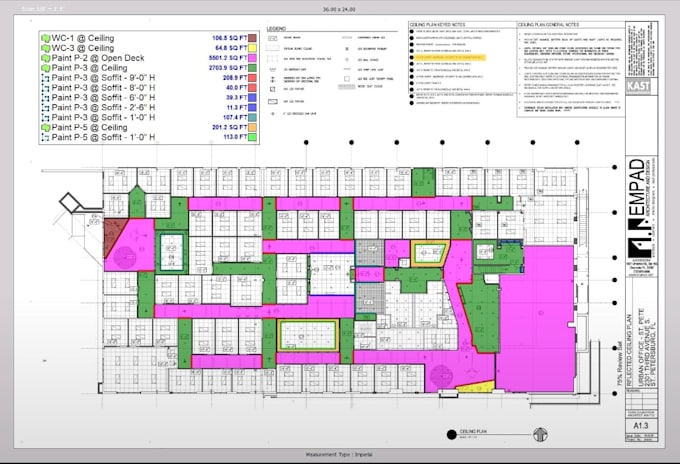Select the 'Paint P-2 @ Open Deck' row
Screen dimensions: 680x464
click(149, 58)
